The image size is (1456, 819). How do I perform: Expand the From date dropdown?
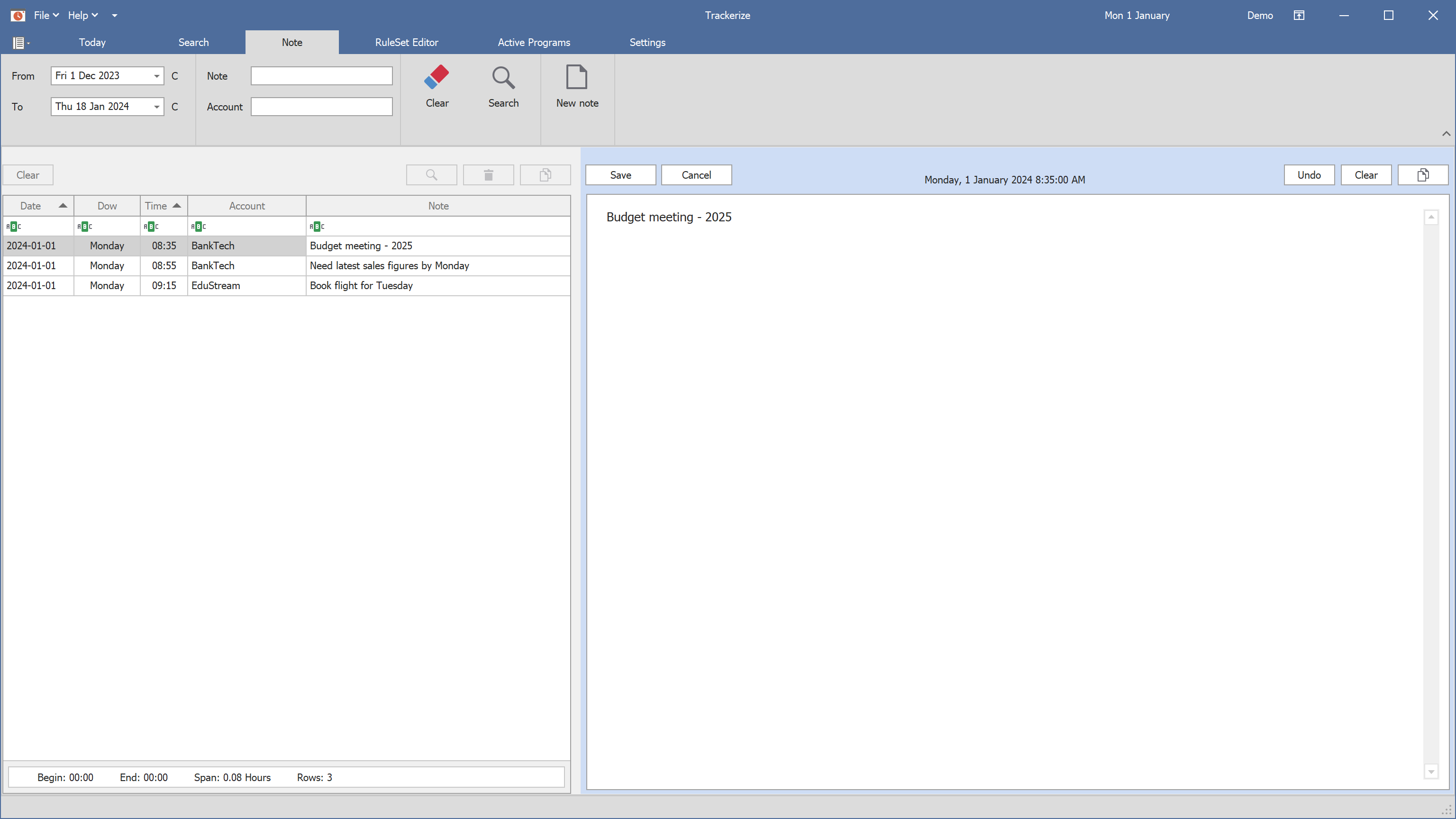156,75
